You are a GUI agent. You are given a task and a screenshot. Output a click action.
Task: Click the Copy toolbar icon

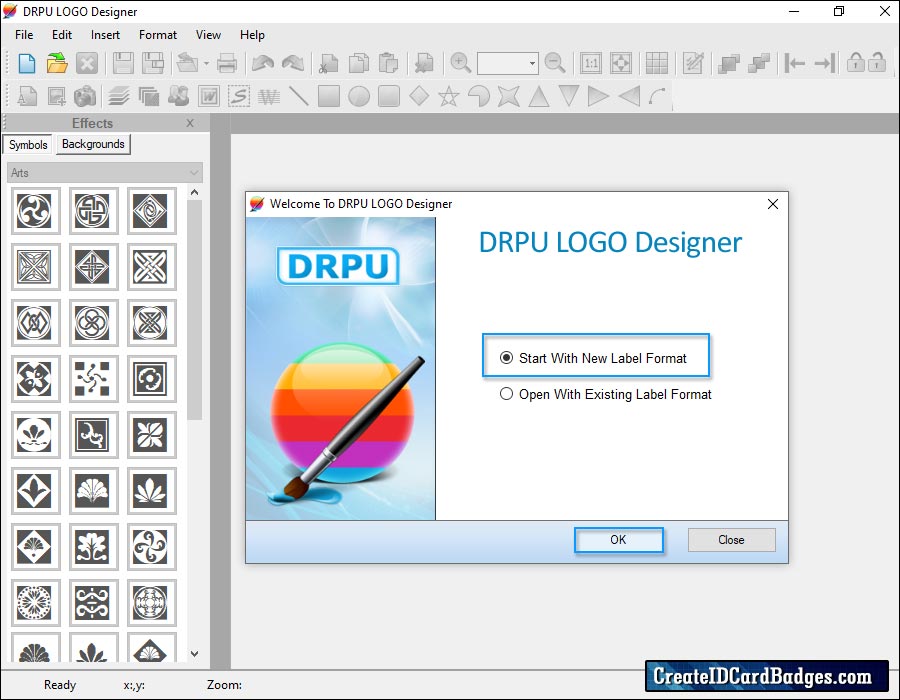coord(359,63)
